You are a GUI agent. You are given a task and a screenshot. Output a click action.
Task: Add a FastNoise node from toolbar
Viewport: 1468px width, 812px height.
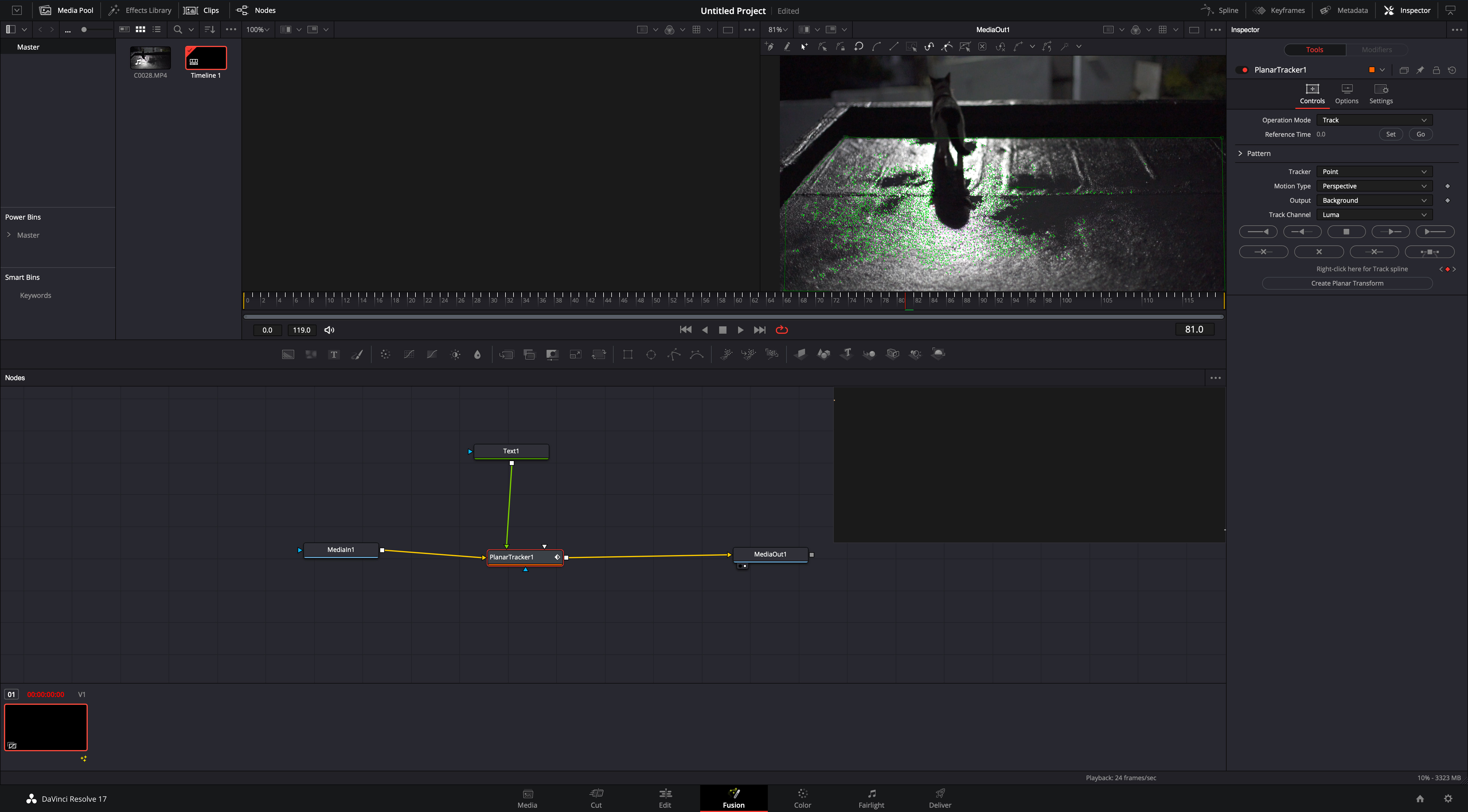pos(311,354)
